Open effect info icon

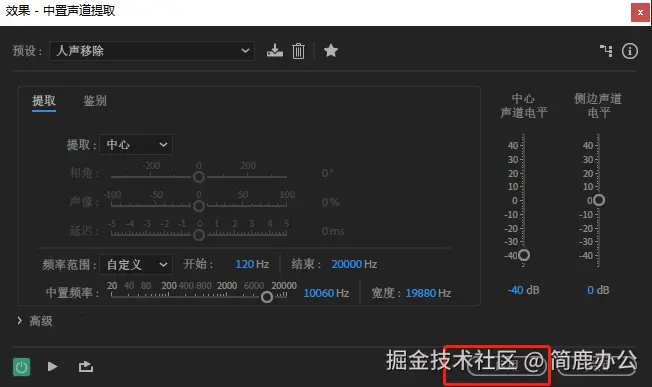[630, 51]
